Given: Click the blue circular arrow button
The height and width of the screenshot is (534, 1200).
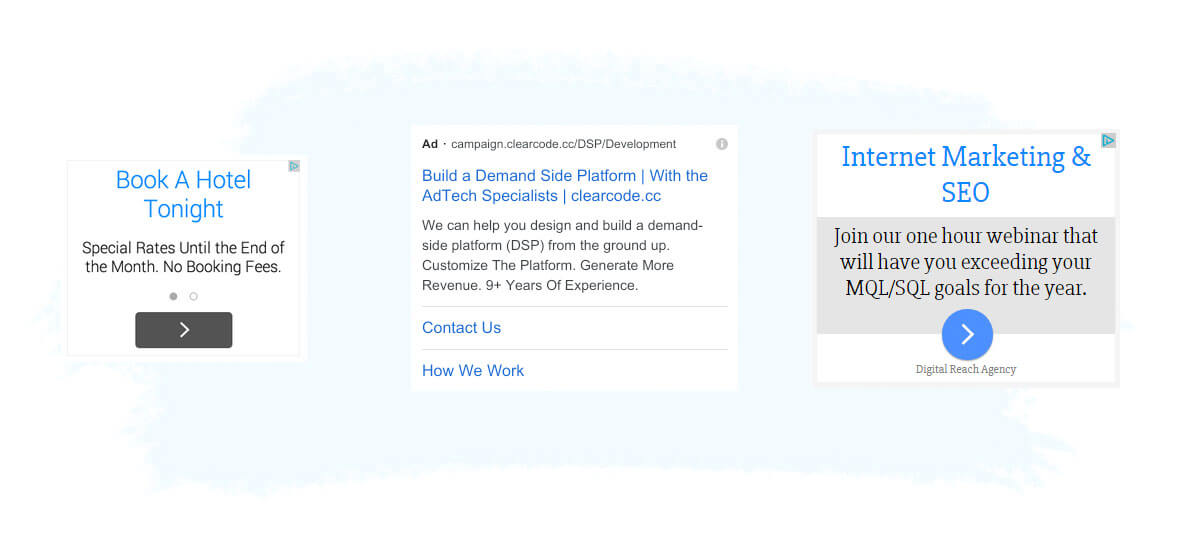Looking at the screenshot, I should tap(967, 334).
